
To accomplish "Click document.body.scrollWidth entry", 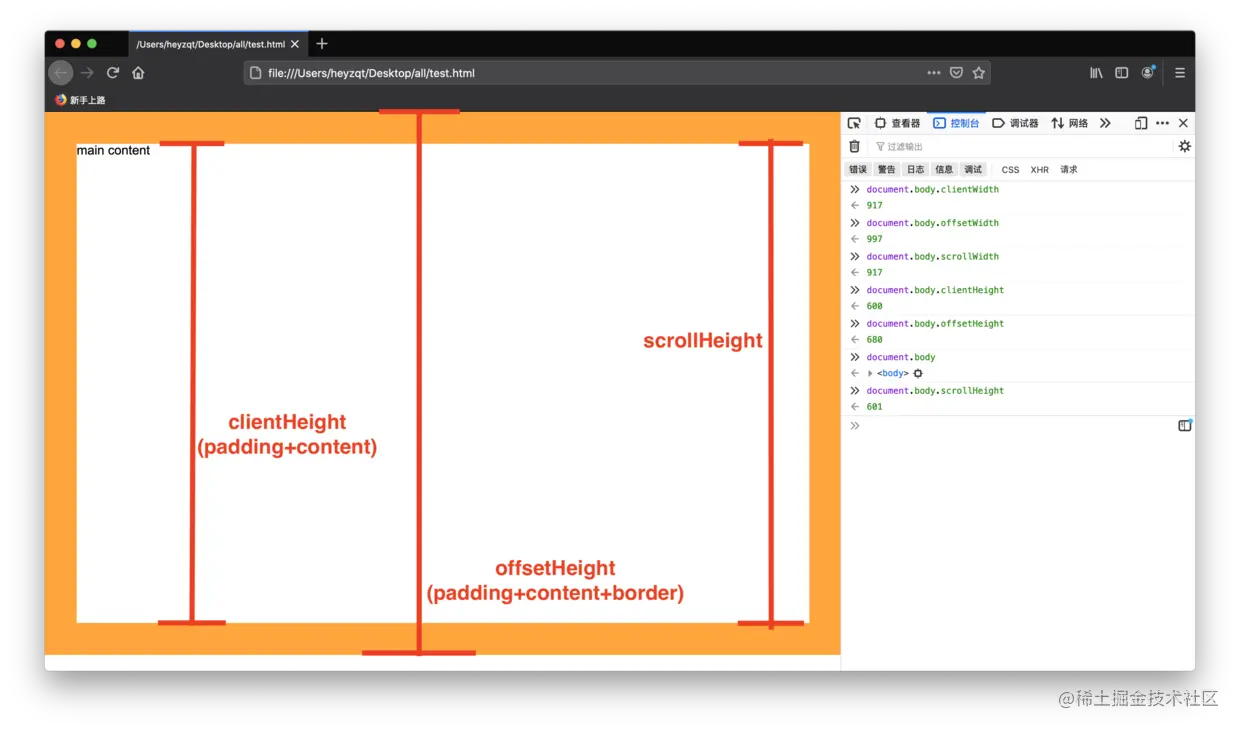I will click(x=933, y=256).
